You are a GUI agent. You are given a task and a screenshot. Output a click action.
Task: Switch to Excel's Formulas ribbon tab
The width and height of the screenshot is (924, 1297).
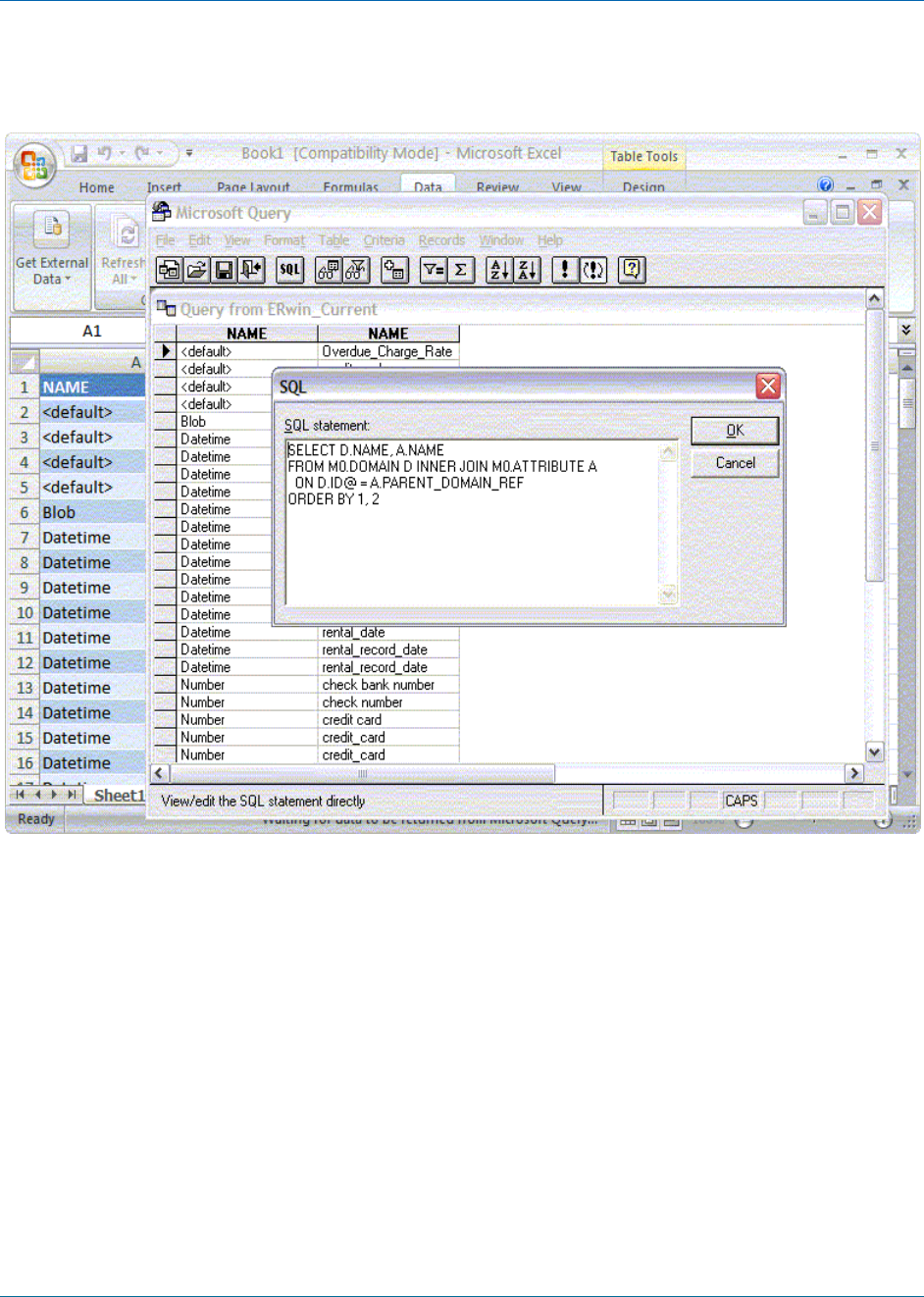(x=350, y=186)
